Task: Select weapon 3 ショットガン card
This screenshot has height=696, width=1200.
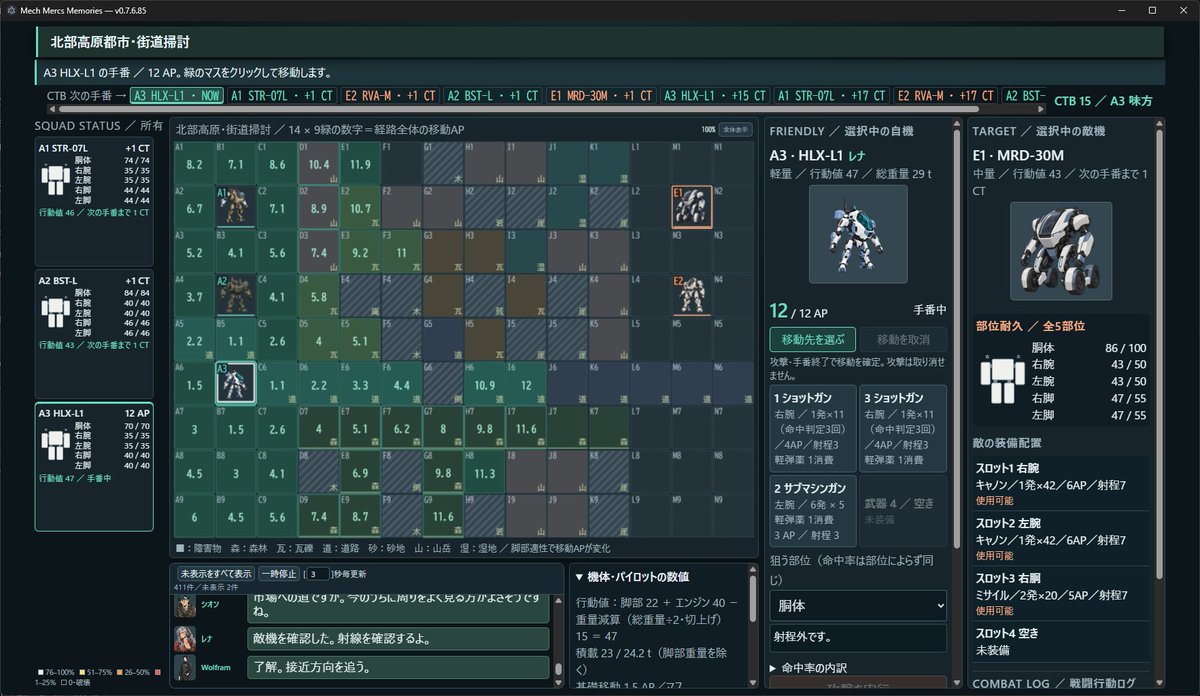Action: pos(904,429)
